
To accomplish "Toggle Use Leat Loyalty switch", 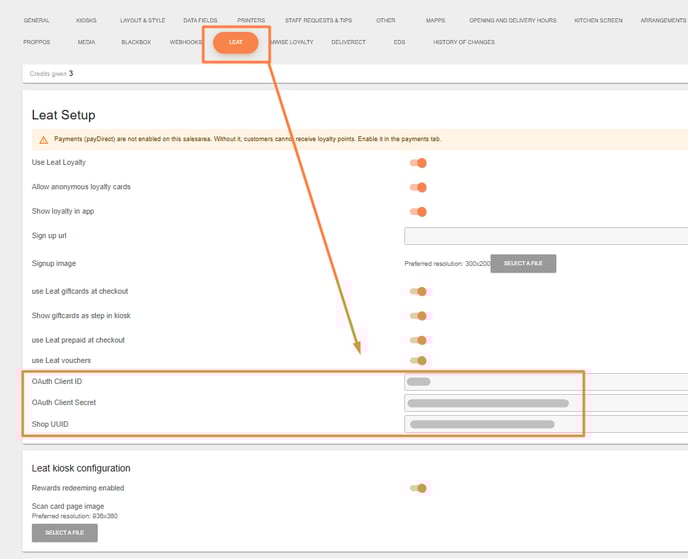I will point(418,163).
